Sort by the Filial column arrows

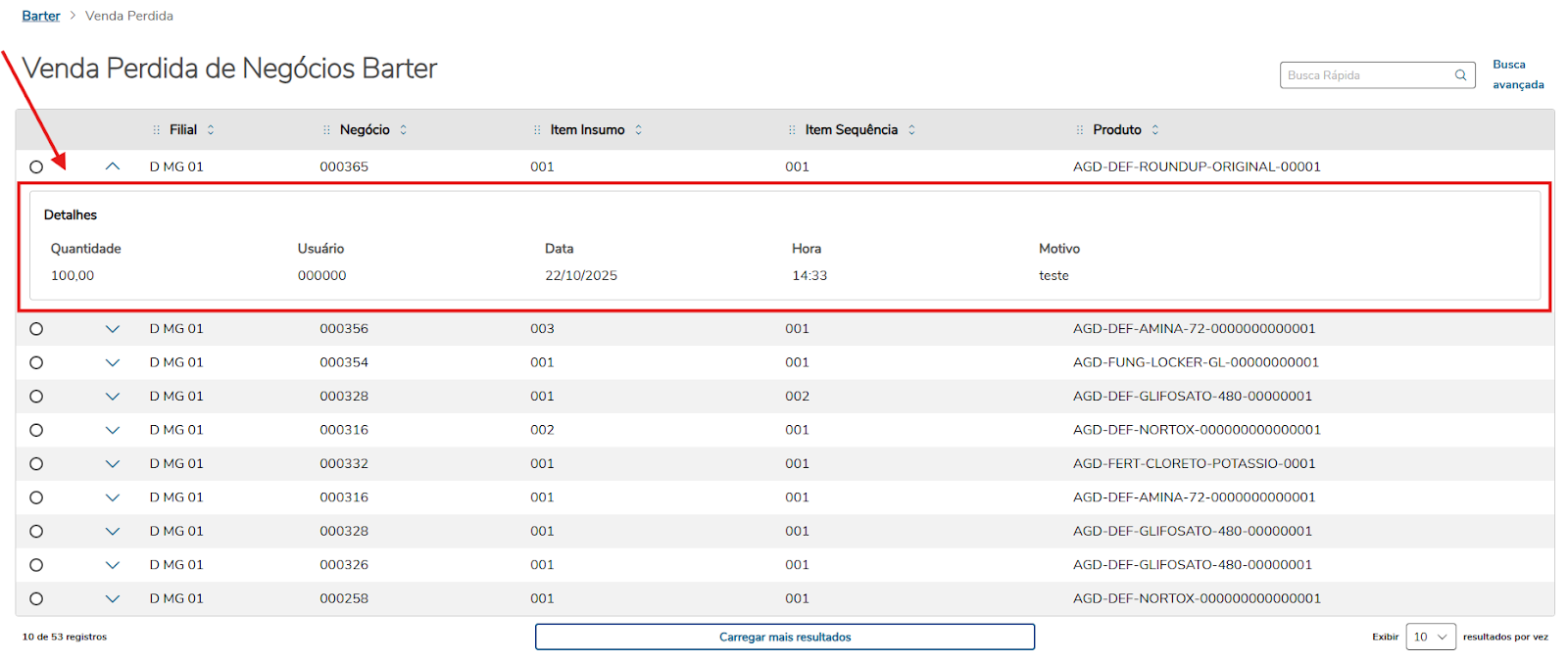tap(211, 130)
